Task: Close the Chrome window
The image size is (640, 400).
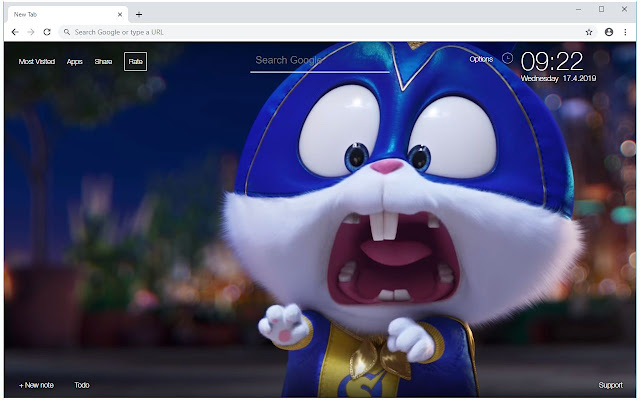Action: (624, 9)
